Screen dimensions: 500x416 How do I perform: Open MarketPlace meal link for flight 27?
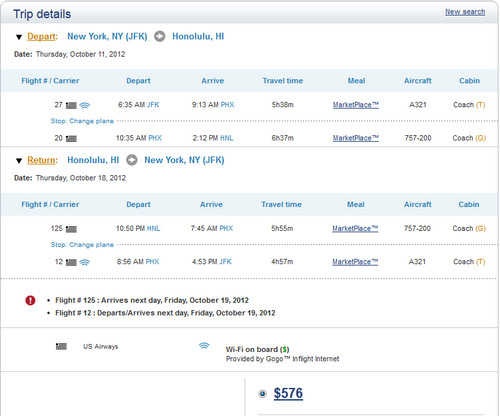pyautogui.click(x=356, y=105)
